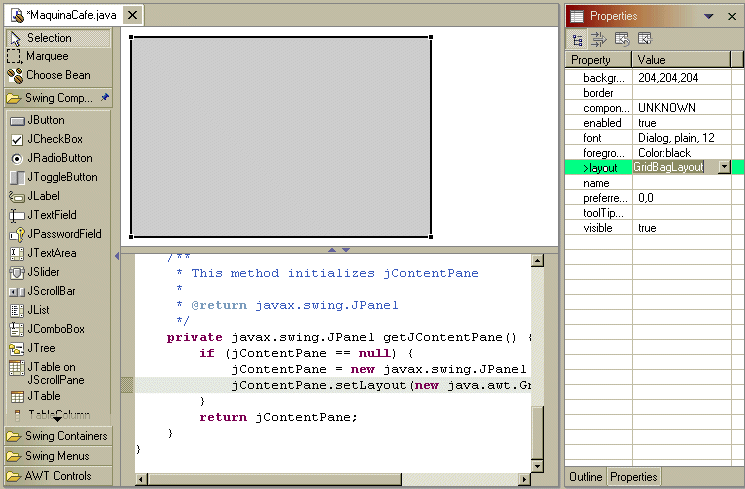Click the horizontal scrollbar thumb in source
This screenshot has height=489, width=745.
[275, 479]
